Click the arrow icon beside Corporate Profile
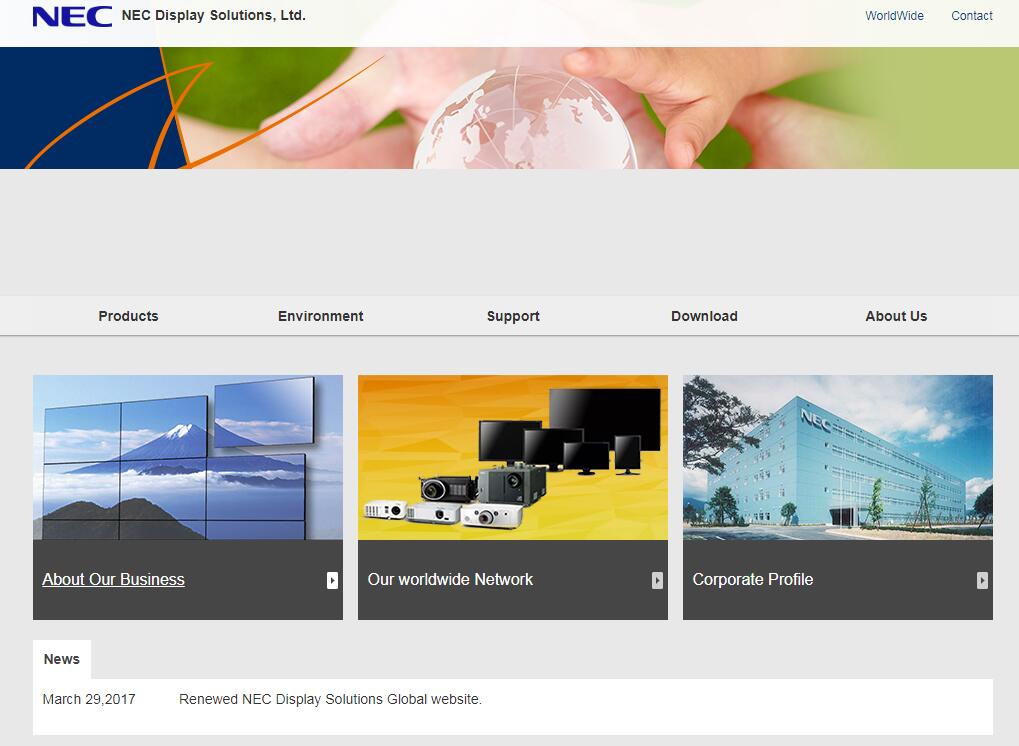1019x746 pixels. (x=982, y=580)
